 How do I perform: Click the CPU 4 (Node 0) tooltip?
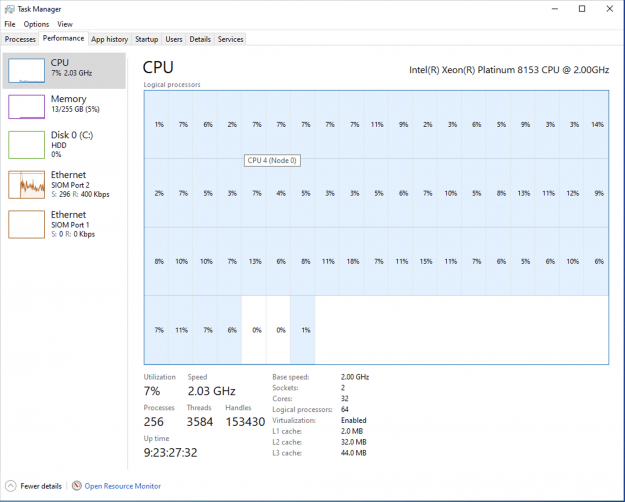pos(272,161)
